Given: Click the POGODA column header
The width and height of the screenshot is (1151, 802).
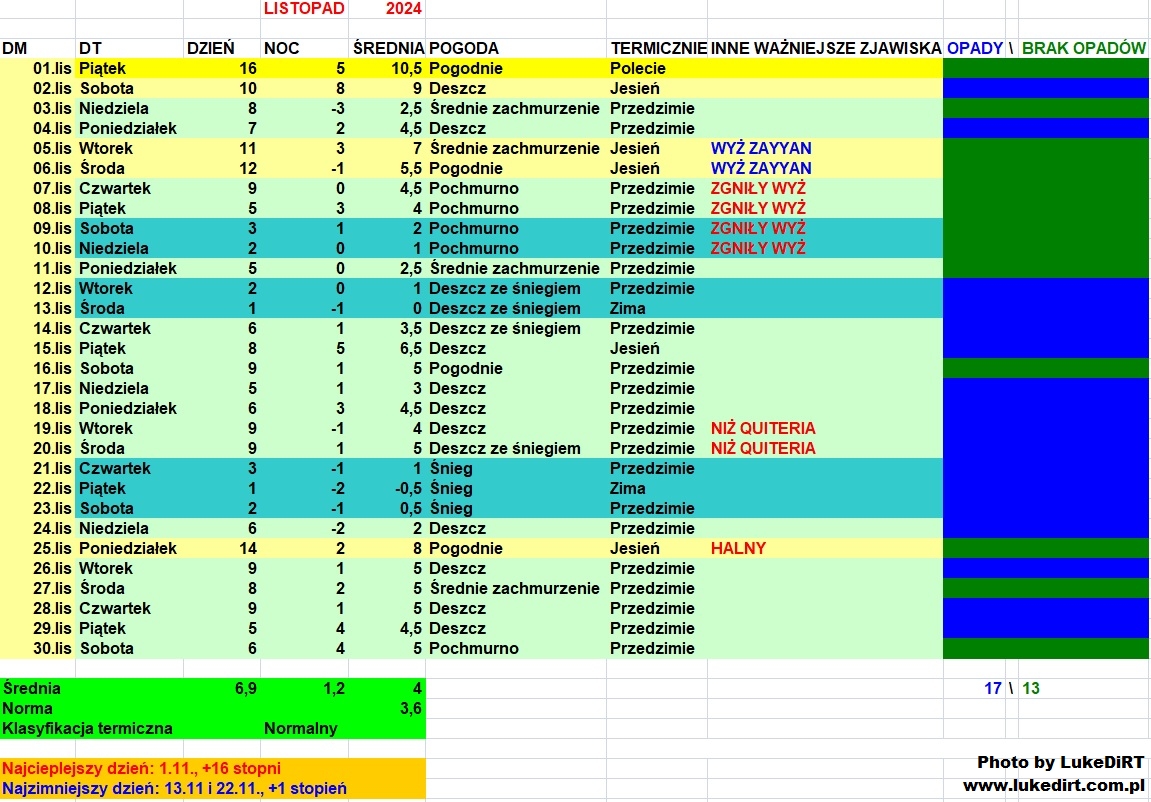Looking at the screenshot, I should click(464, 48).
